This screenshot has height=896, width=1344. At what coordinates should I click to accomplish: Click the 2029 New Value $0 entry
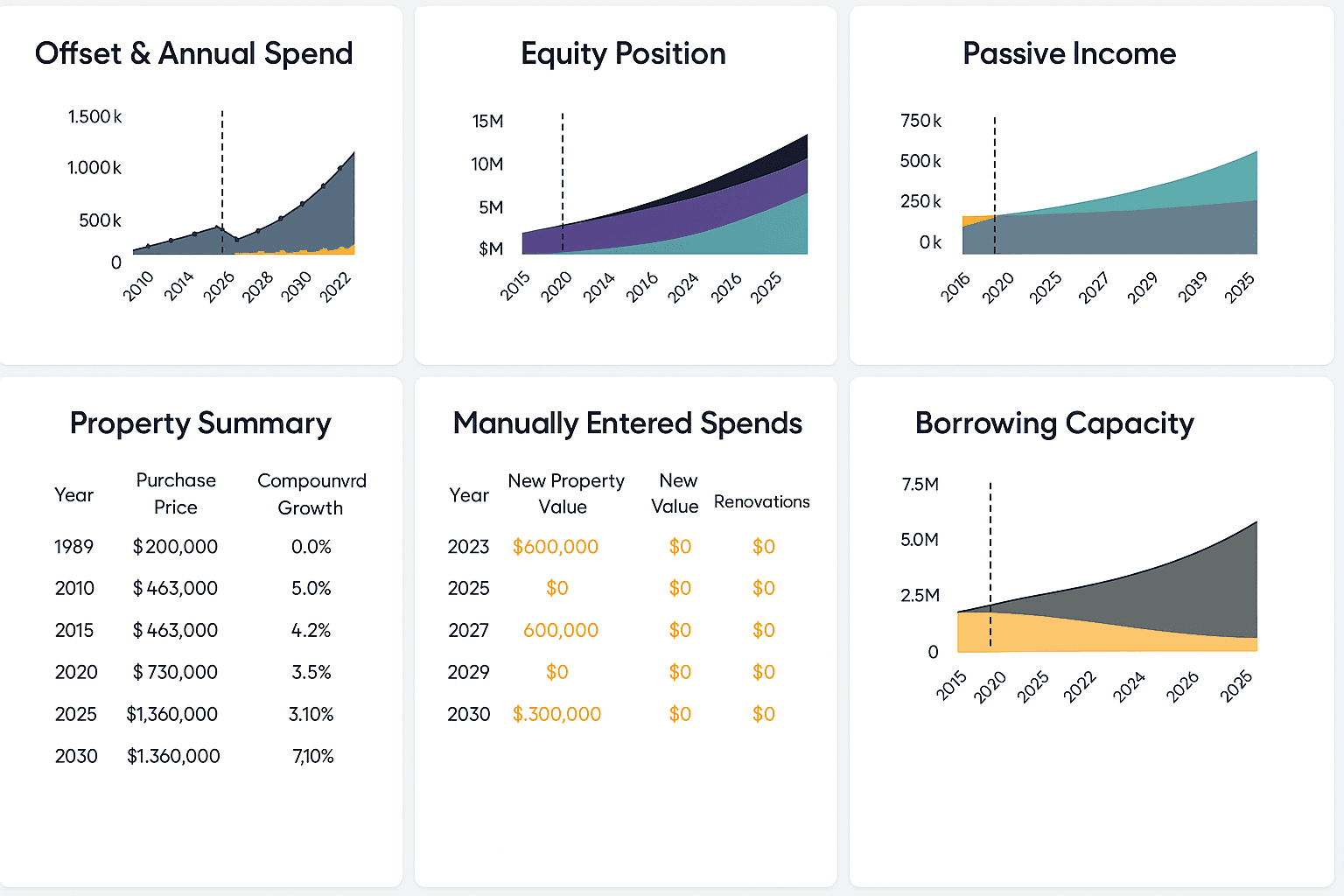pos(680,672)
